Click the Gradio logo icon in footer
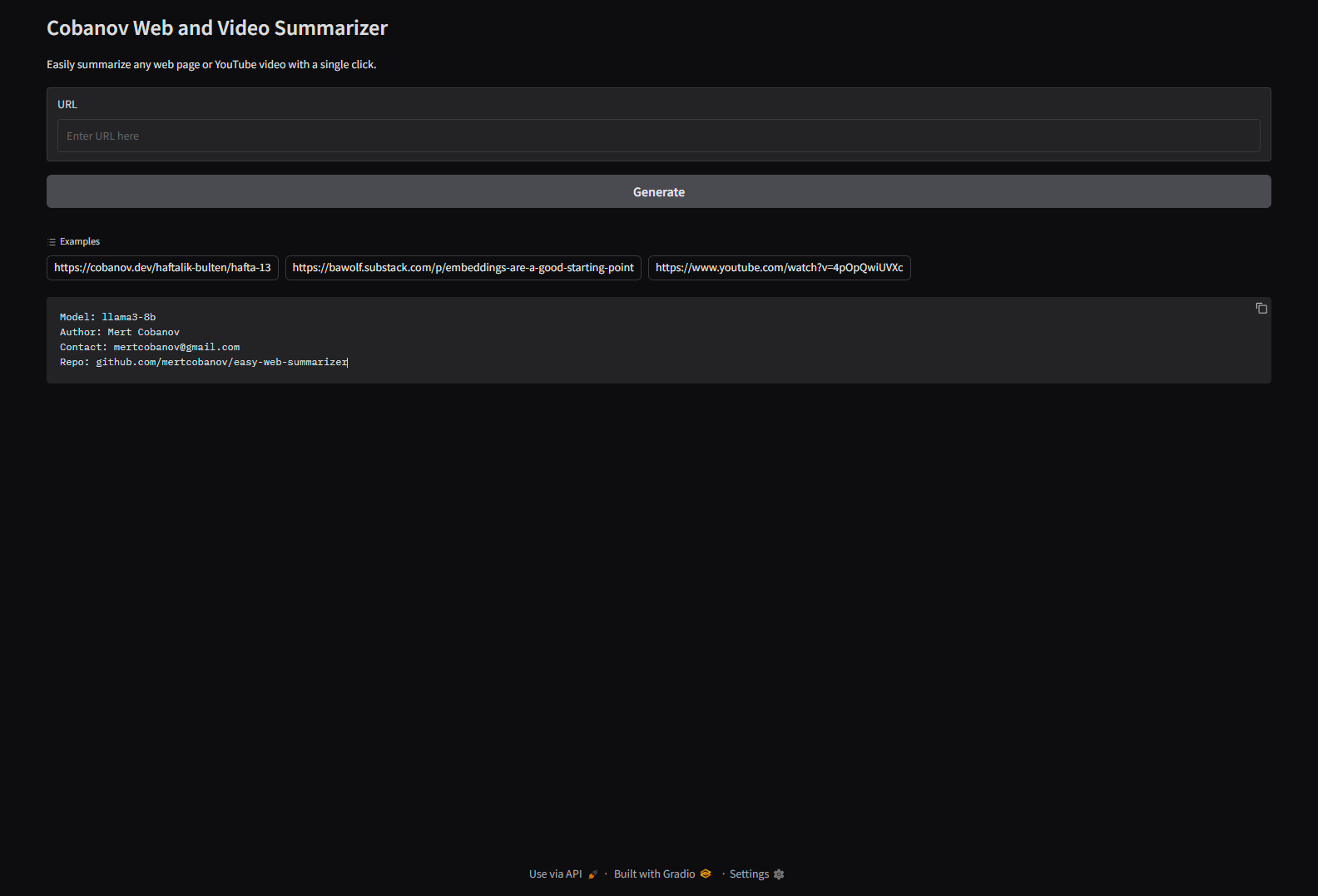This screenshot has height=896, width=1318. [706, 874]
